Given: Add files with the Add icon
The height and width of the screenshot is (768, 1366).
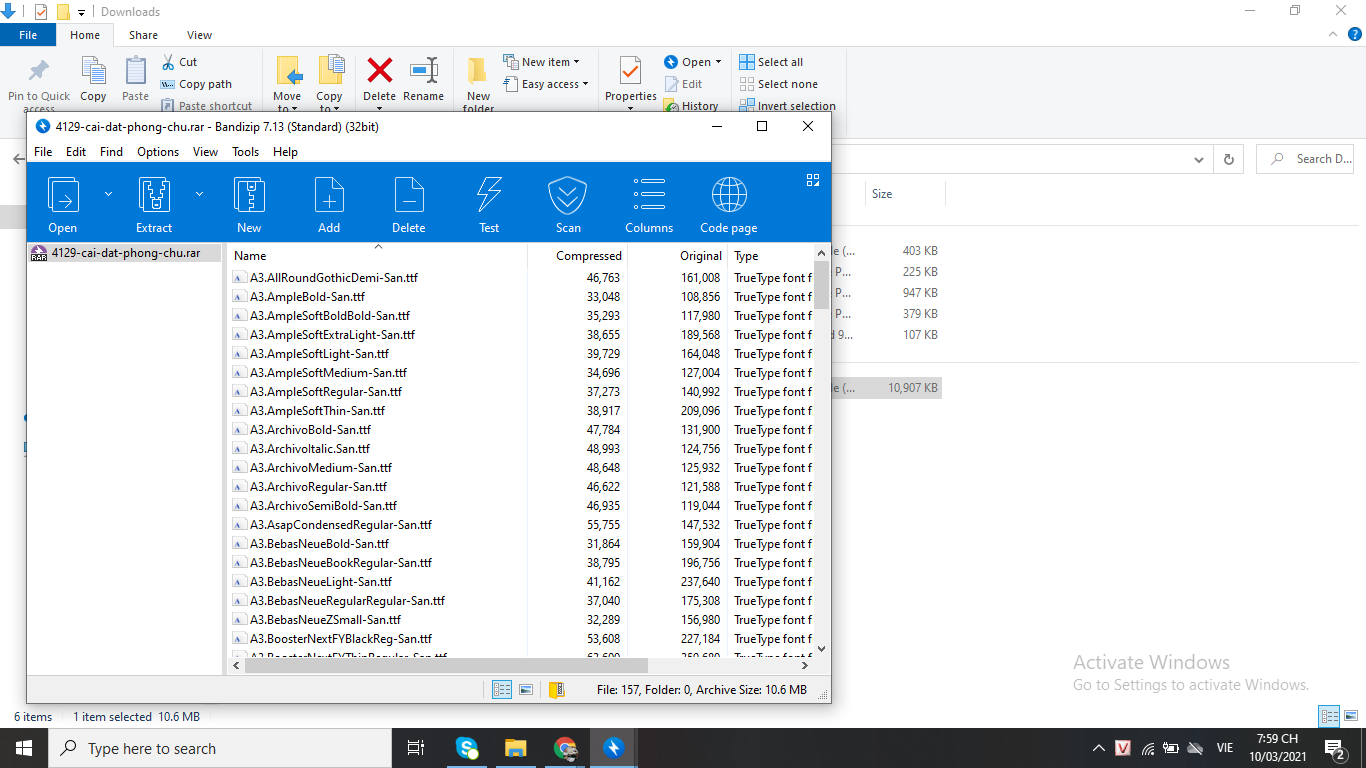Looking at the screenshot, I should [329, 195].
